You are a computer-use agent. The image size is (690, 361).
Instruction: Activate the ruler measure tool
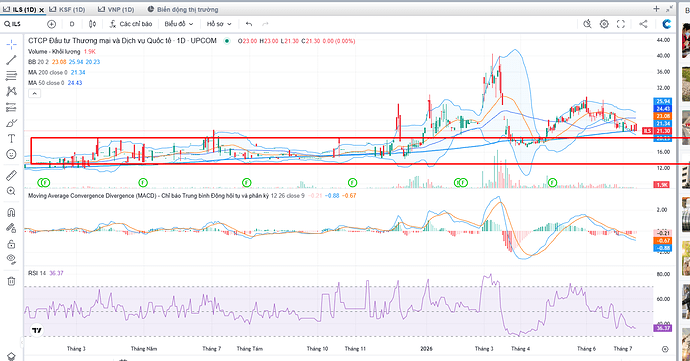(11, 175)
